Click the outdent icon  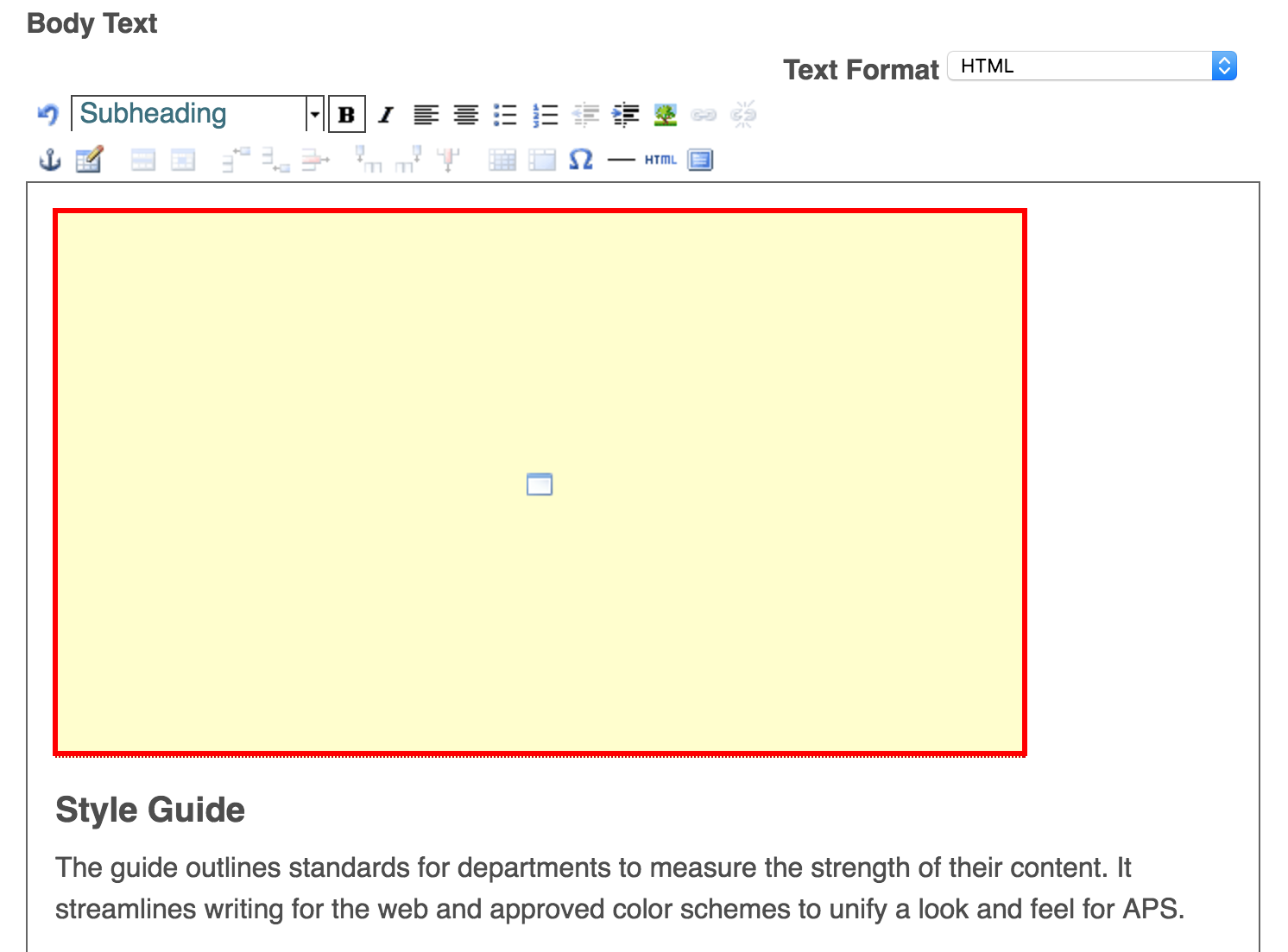coord(585,114)
